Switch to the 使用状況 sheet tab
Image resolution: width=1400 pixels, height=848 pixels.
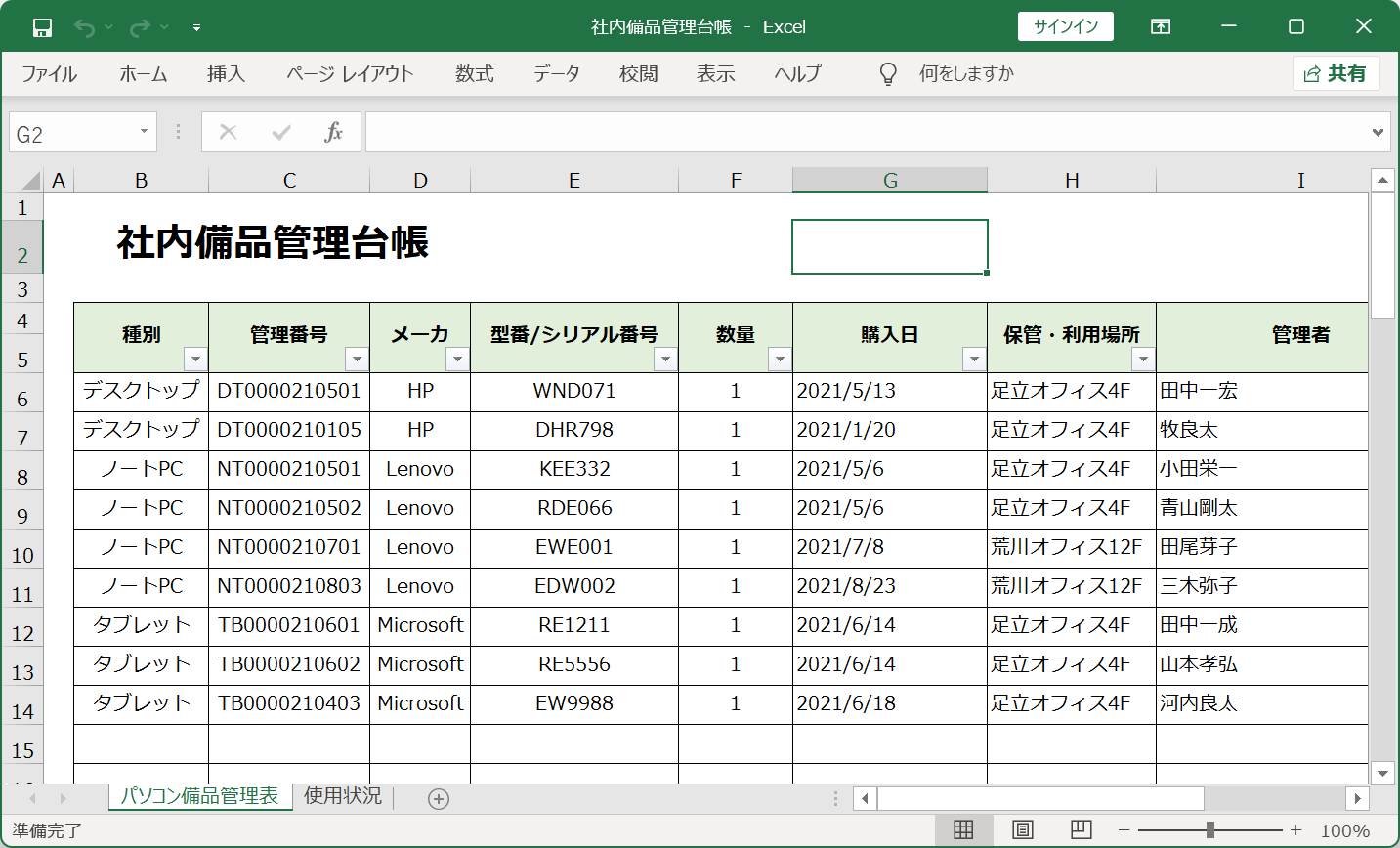click(342, 796)
